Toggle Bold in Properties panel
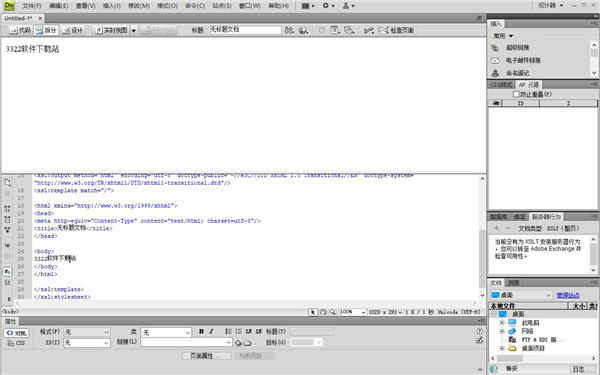600x375 pixels. coord(201,332)
